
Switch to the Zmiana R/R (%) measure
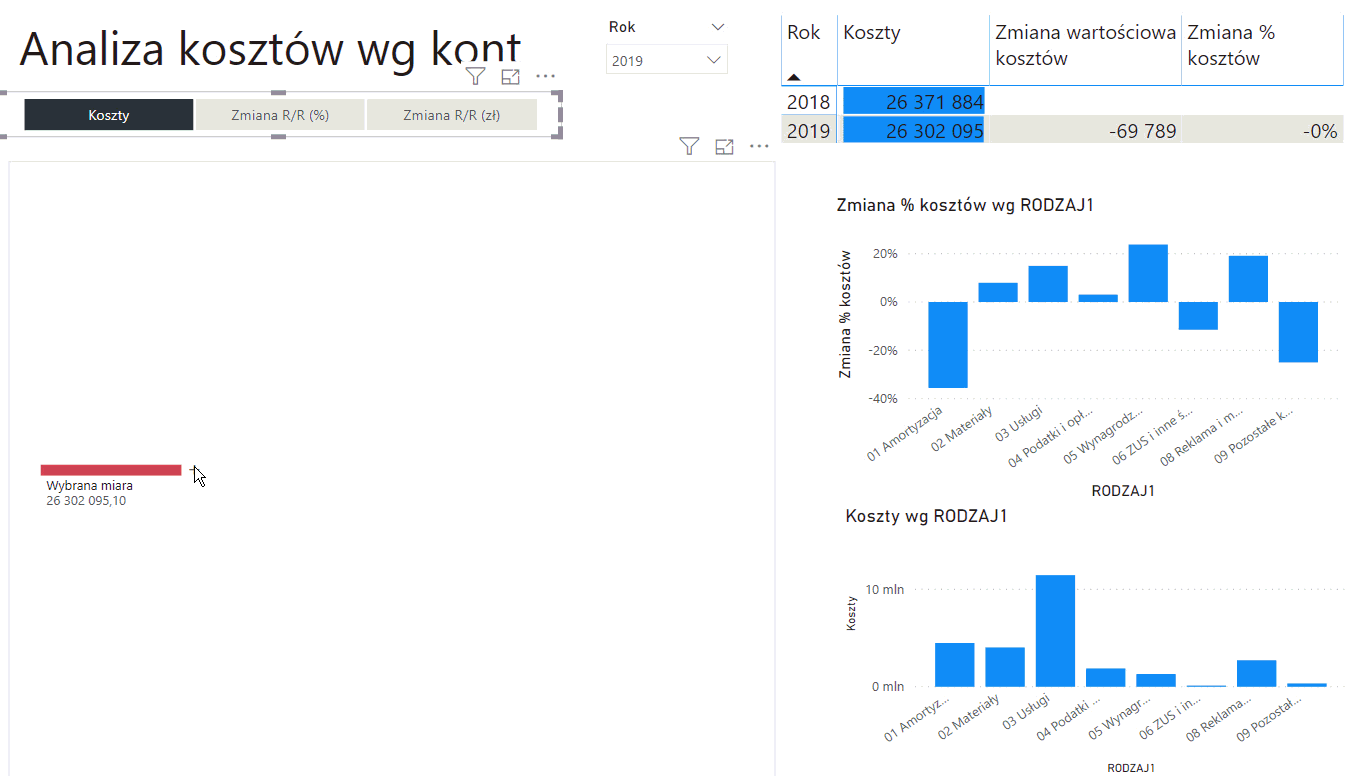(x=280, y=115)
